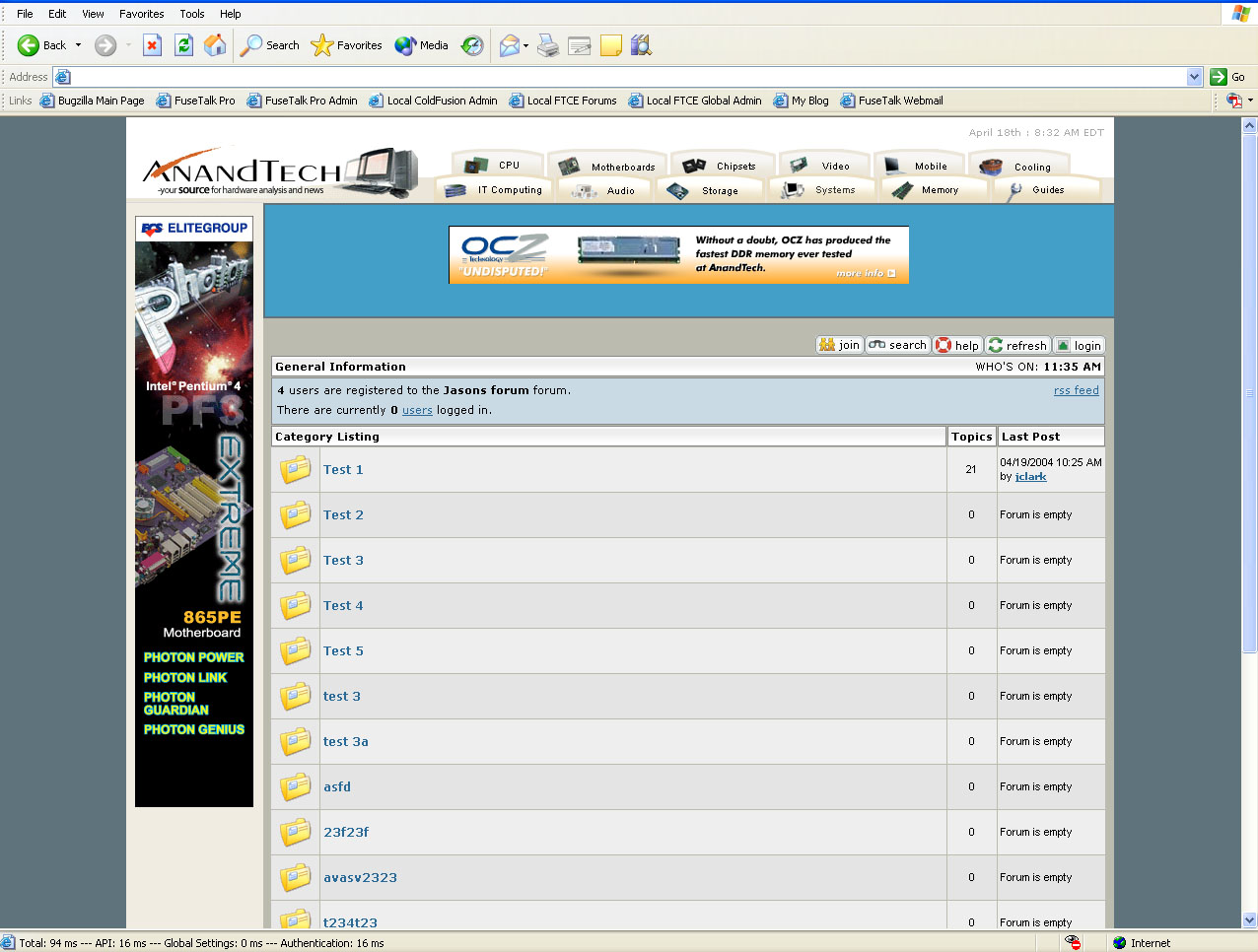Open the Bugzilla Main Page link
1258x952 pixels.
[92, 101]
